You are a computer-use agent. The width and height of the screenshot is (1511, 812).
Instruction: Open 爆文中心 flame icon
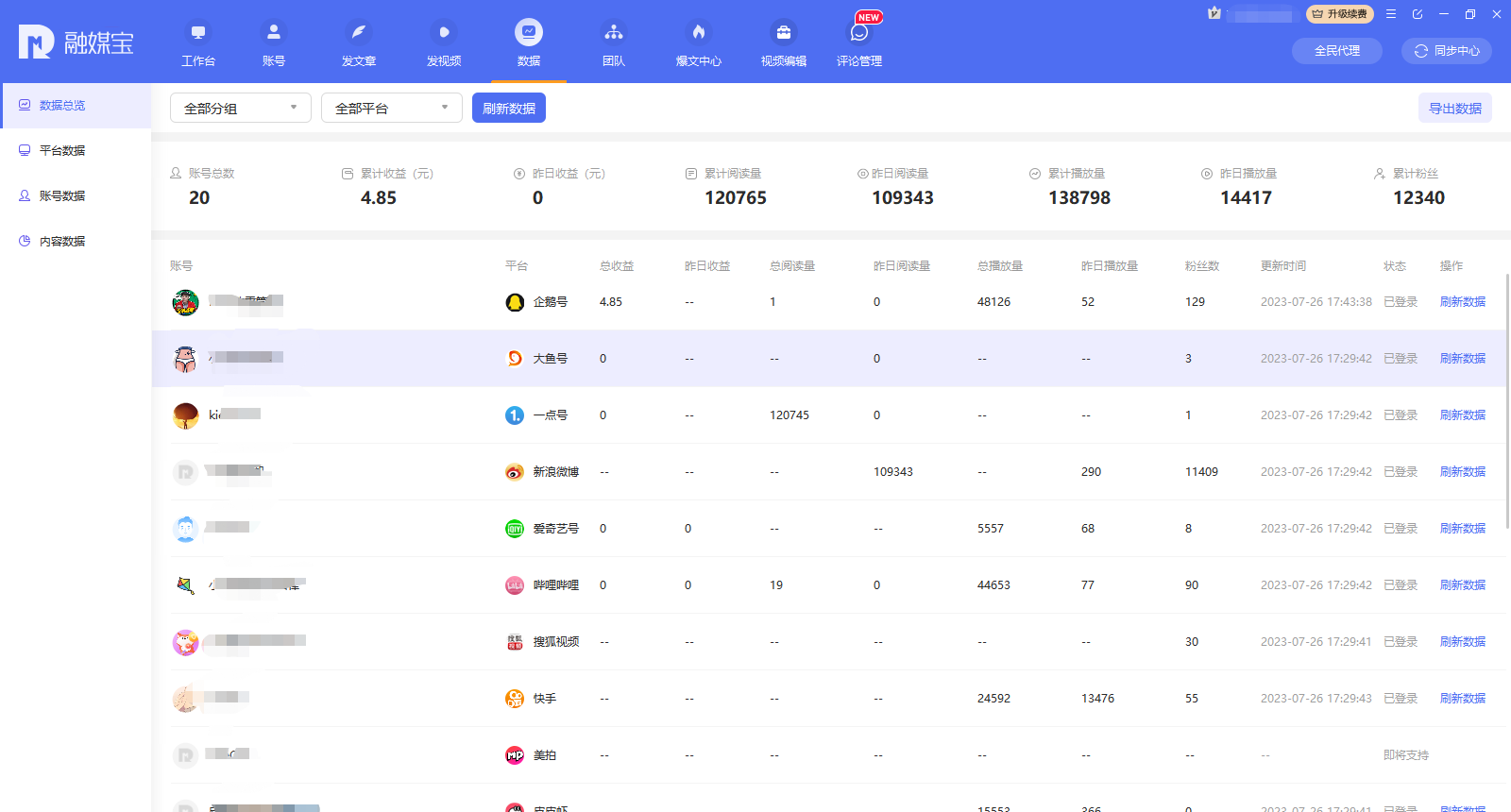[x=699, y=33]
